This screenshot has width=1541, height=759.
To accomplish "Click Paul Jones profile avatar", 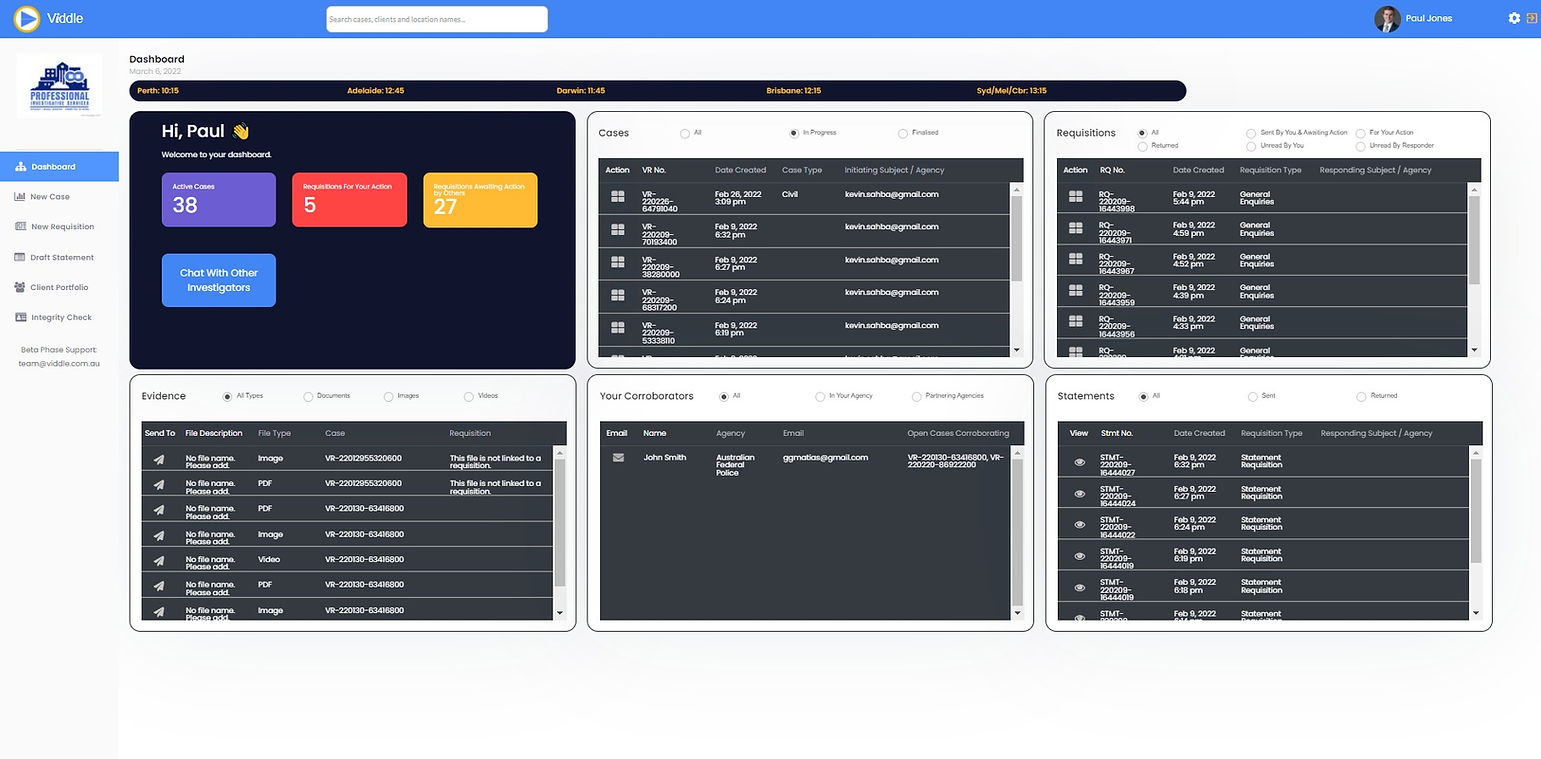I will tap(1387, 19).
